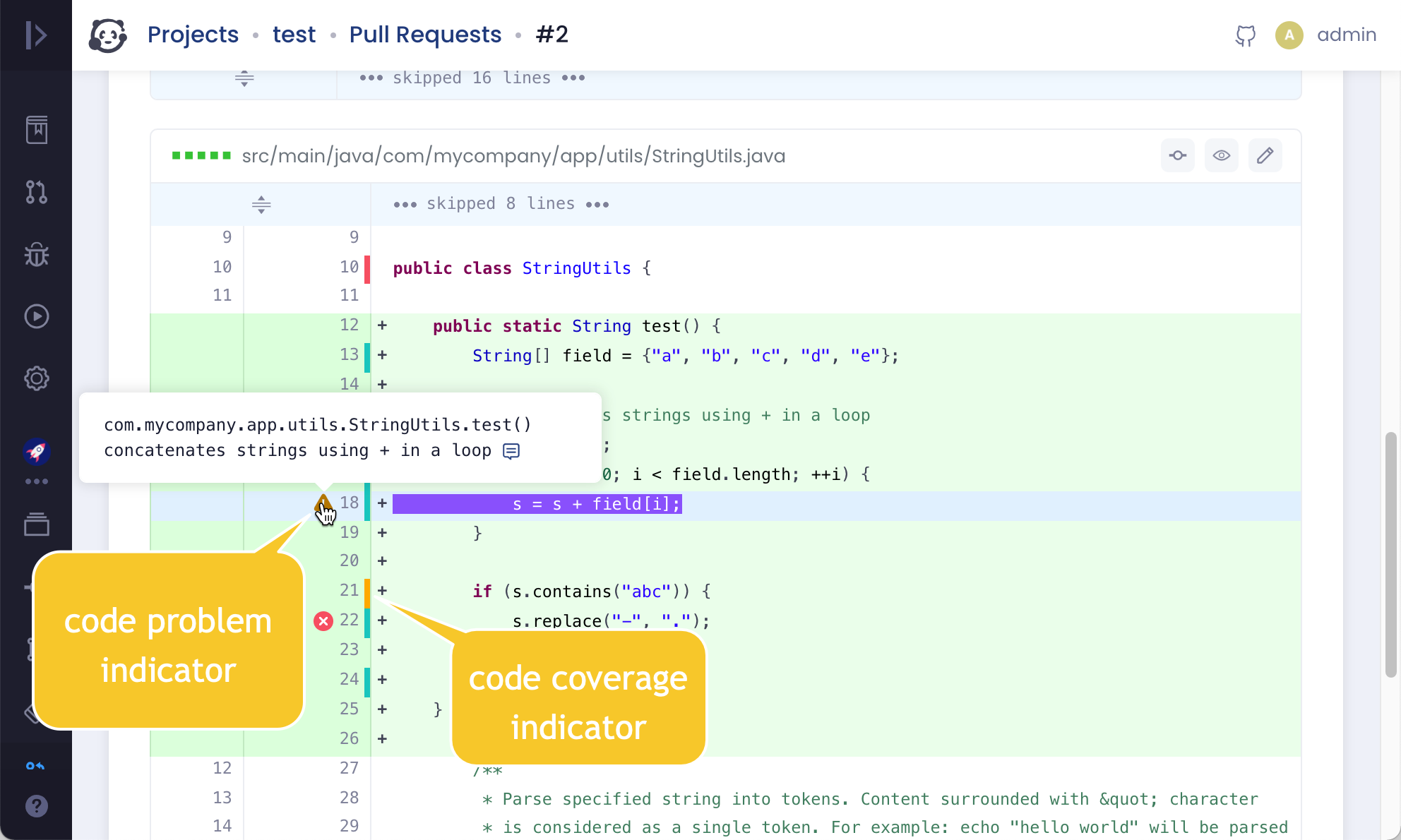
Task: Open the admin user menu
Action: (1346, 35)
